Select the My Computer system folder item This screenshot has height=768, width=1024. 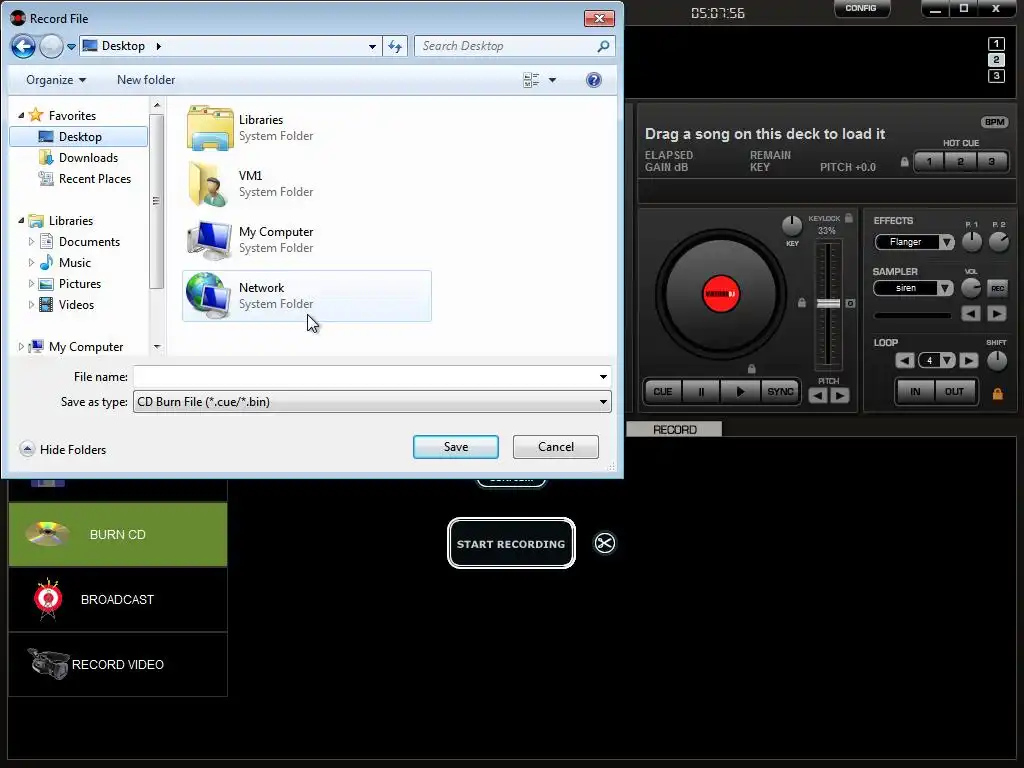(306, 240)
